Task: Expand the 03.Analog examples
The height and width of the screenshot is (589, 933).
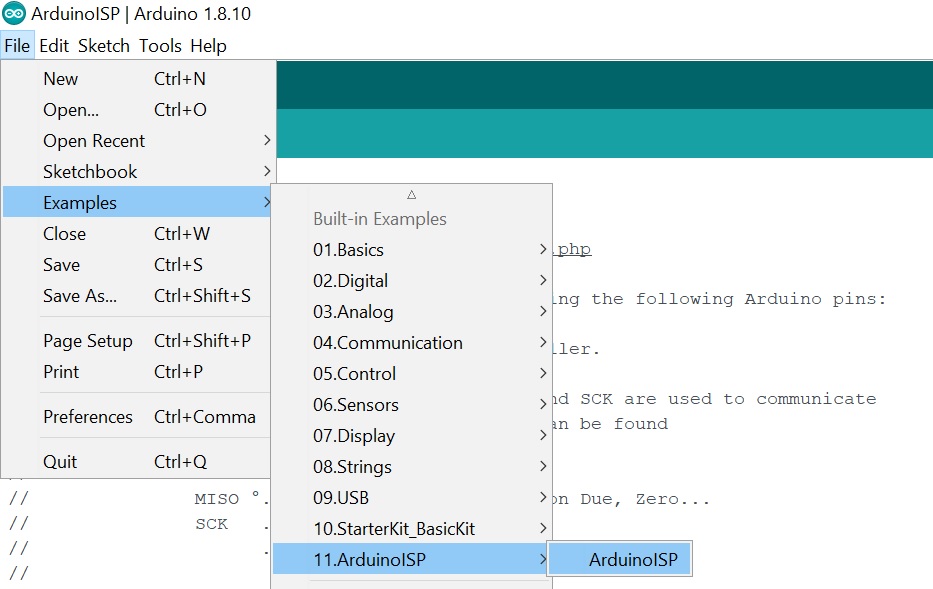Action: [411, 311]
